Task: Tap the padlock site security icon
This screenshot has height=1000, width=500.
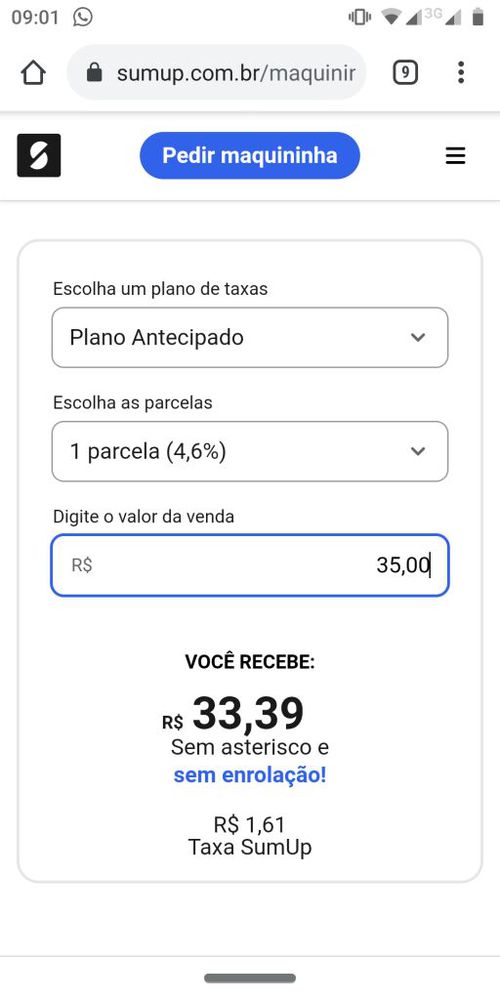Action: tap(94, 72)
